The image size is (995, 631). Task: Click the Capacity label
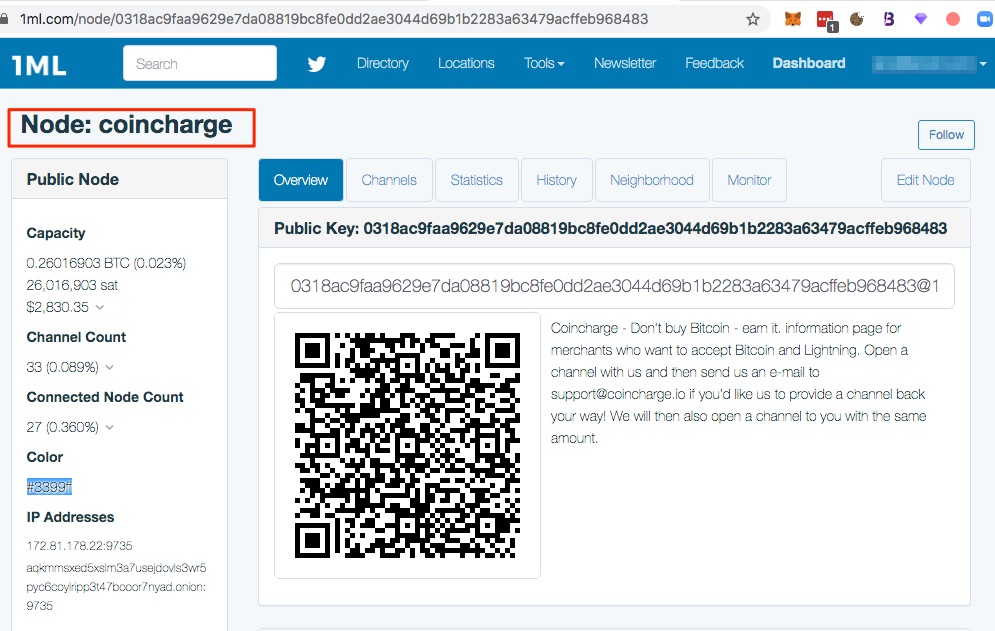[56, 233]
